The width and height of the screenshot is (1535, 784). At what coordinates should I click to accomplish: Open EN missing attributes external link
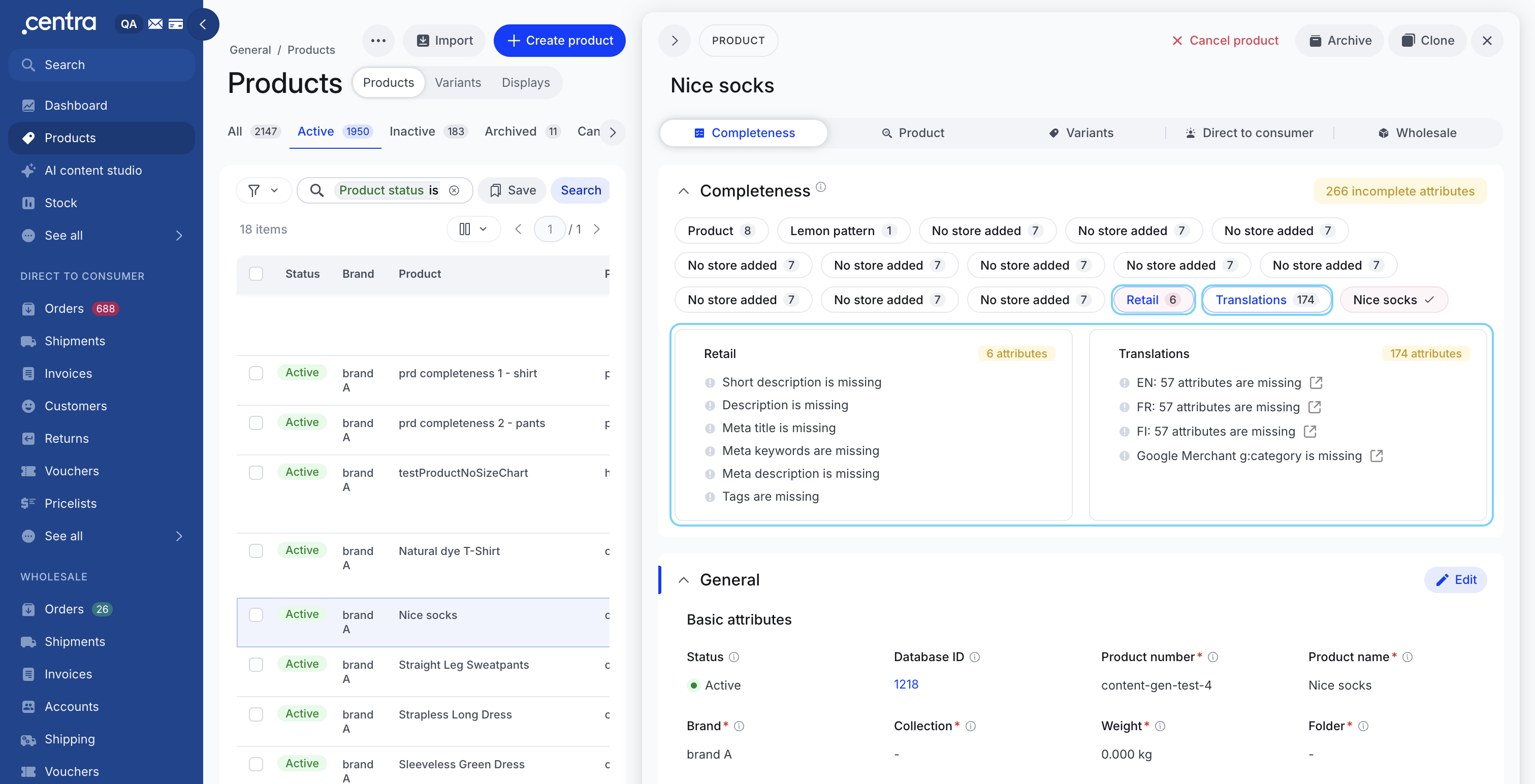click(1316, 382)
